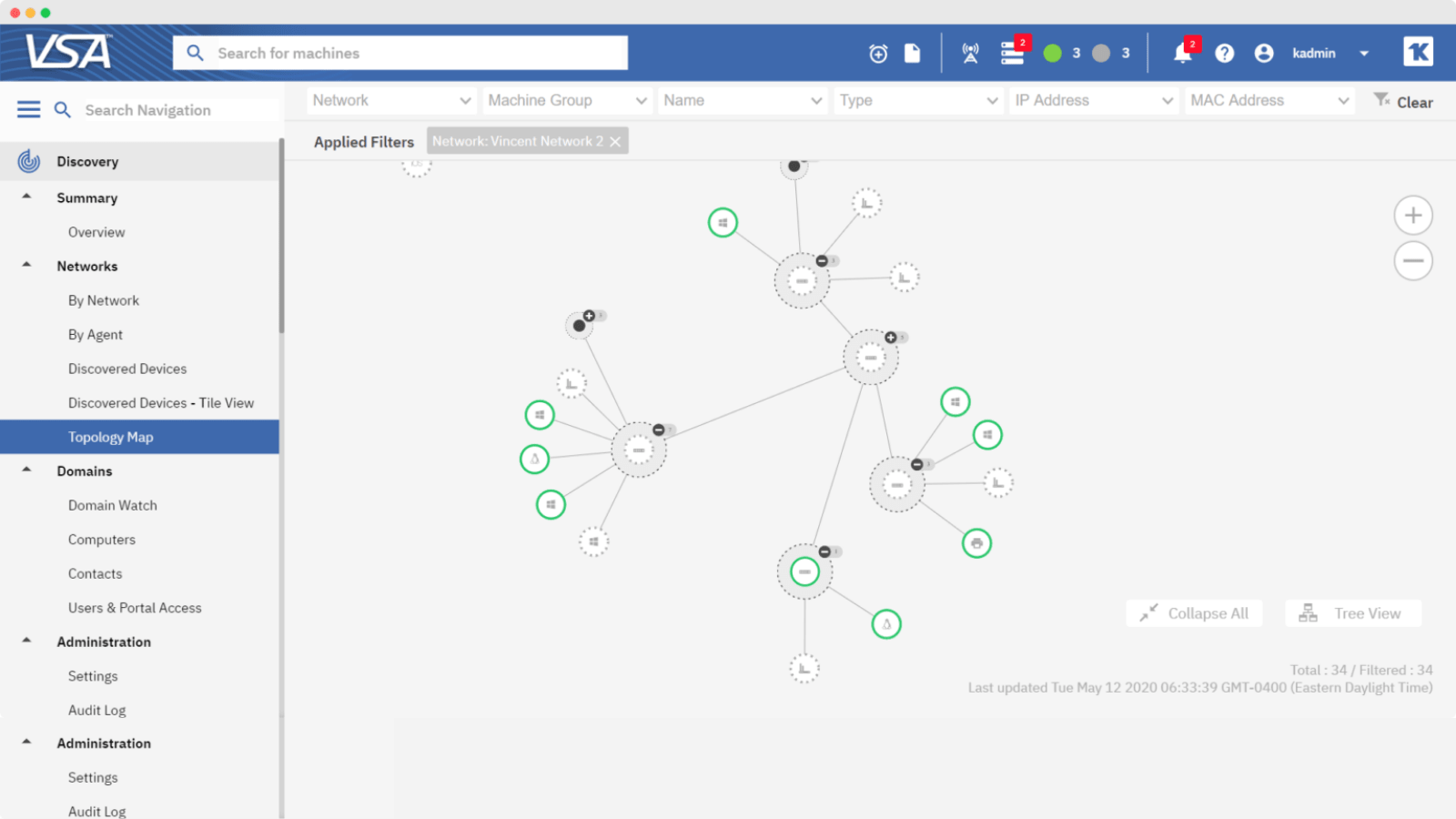1456x819 pixels.
Task: Click the VSA logo
Action: (68, 53)
